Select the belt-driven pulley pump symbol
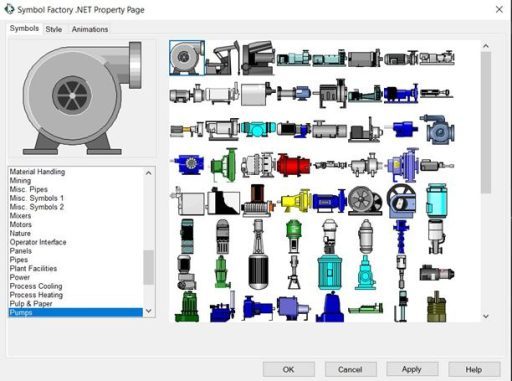512x381 pixels. point(401,201)
